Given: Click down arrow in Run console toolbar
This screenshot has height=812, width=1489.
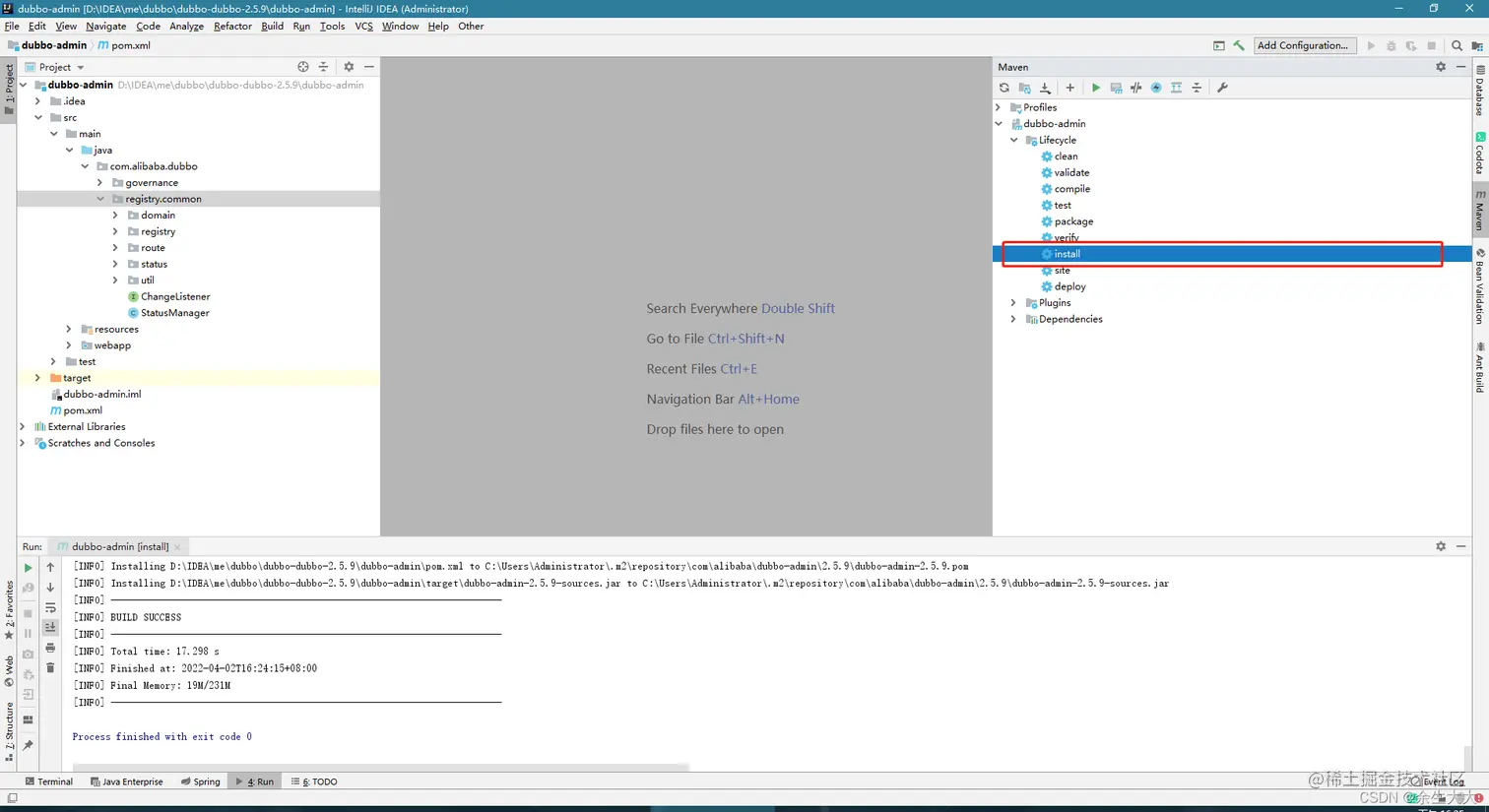Looking at the screenshot, I should click(x=50, y=588).
